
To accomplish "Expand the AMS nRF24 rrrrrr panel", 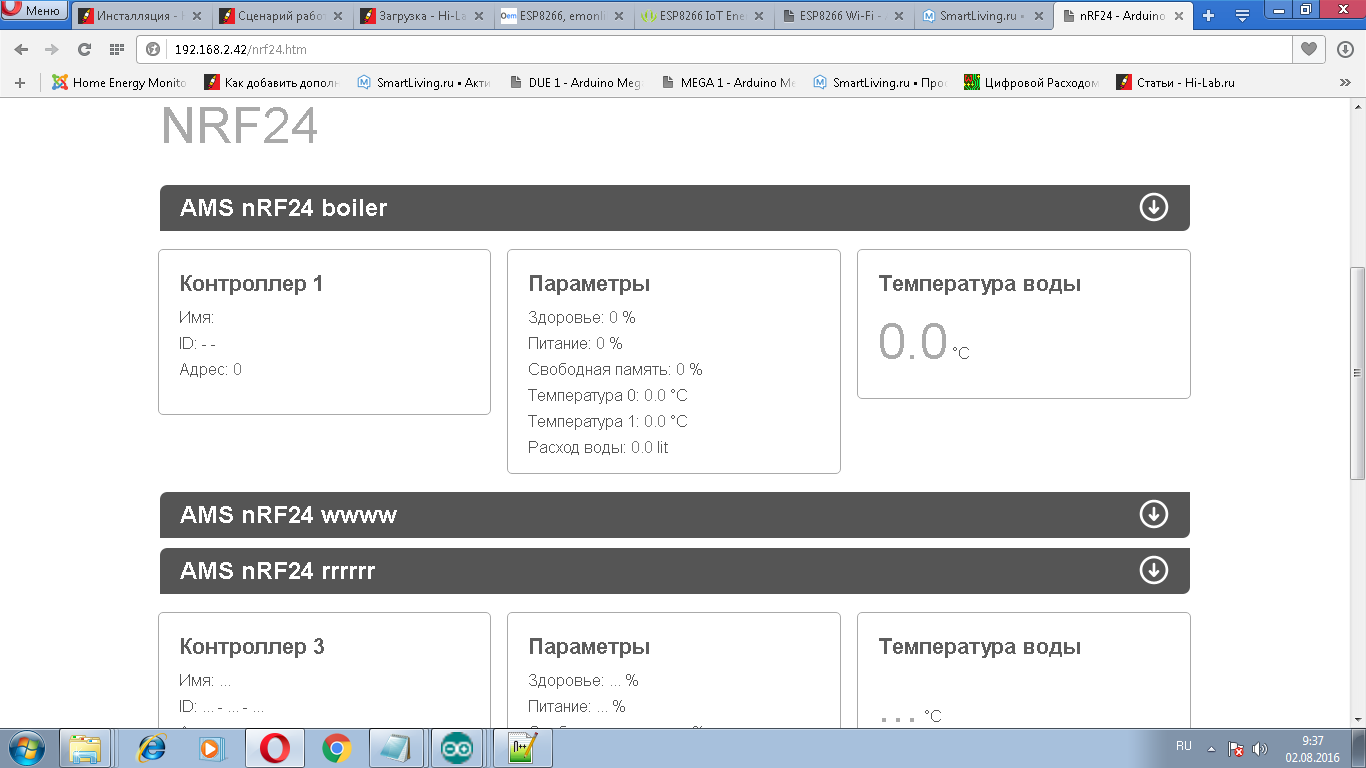I will tap(1153, 570).
